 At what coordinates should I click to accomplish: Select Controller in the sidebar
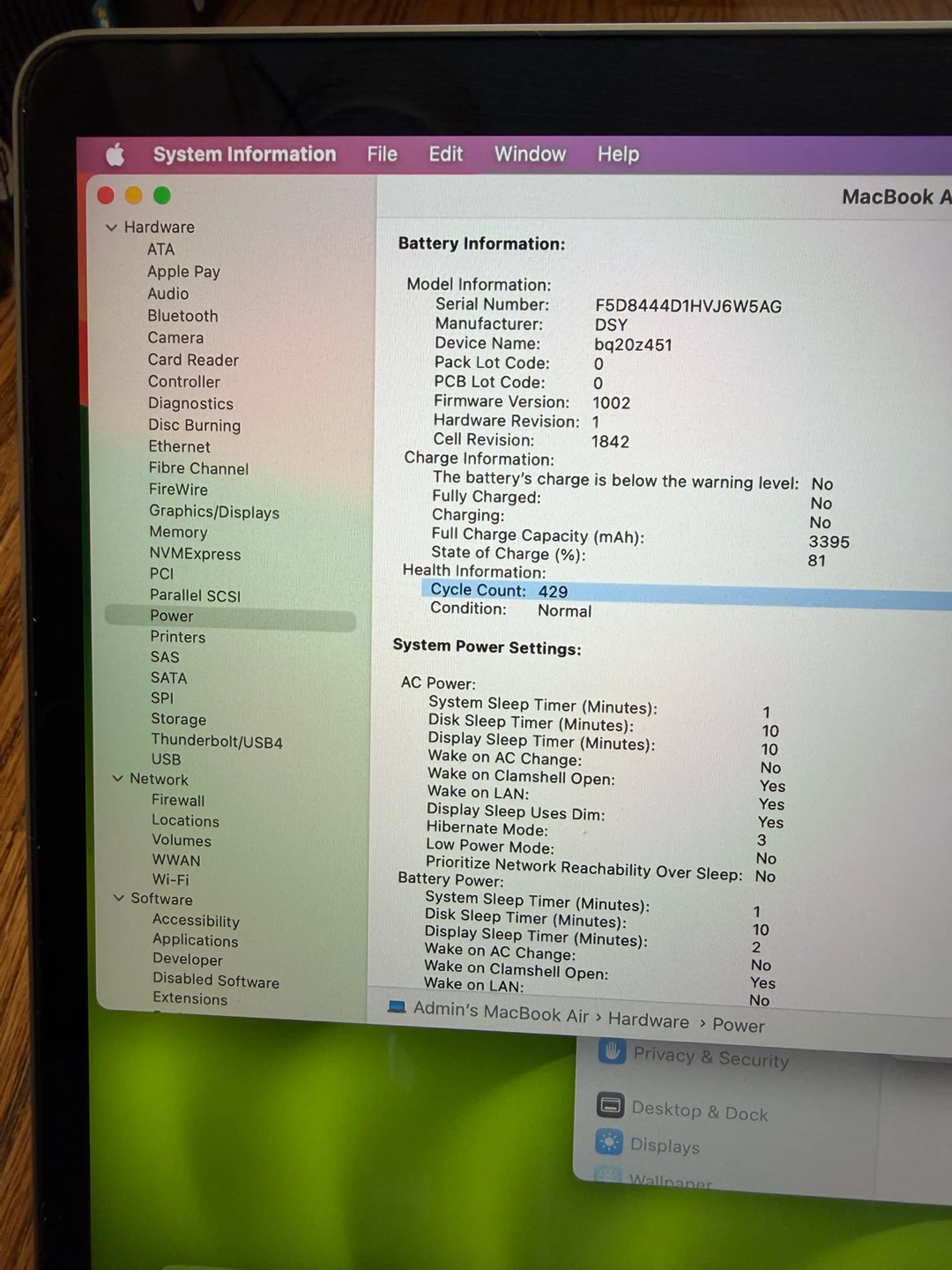pos(183,382)
